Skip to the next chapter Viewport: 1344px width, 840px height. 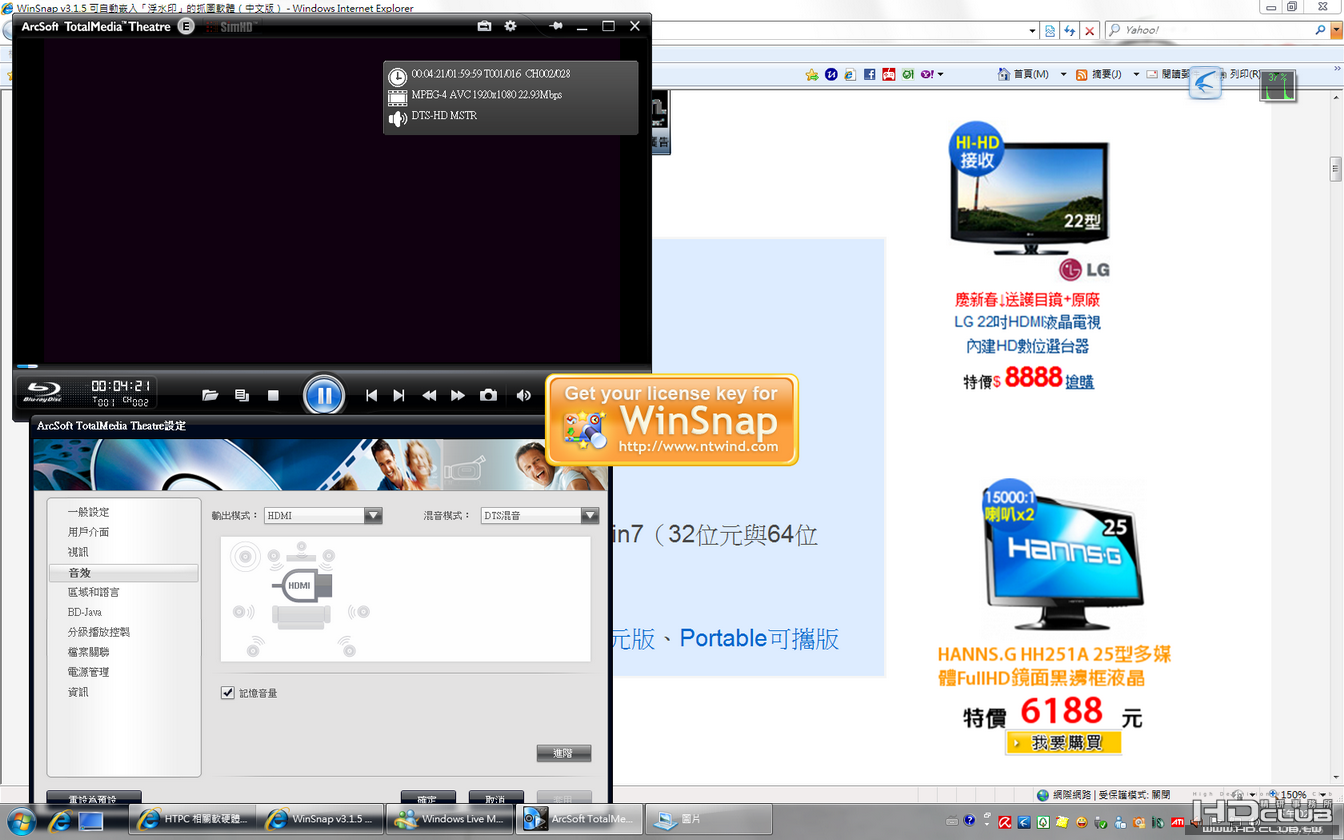(x=399, y=395)
